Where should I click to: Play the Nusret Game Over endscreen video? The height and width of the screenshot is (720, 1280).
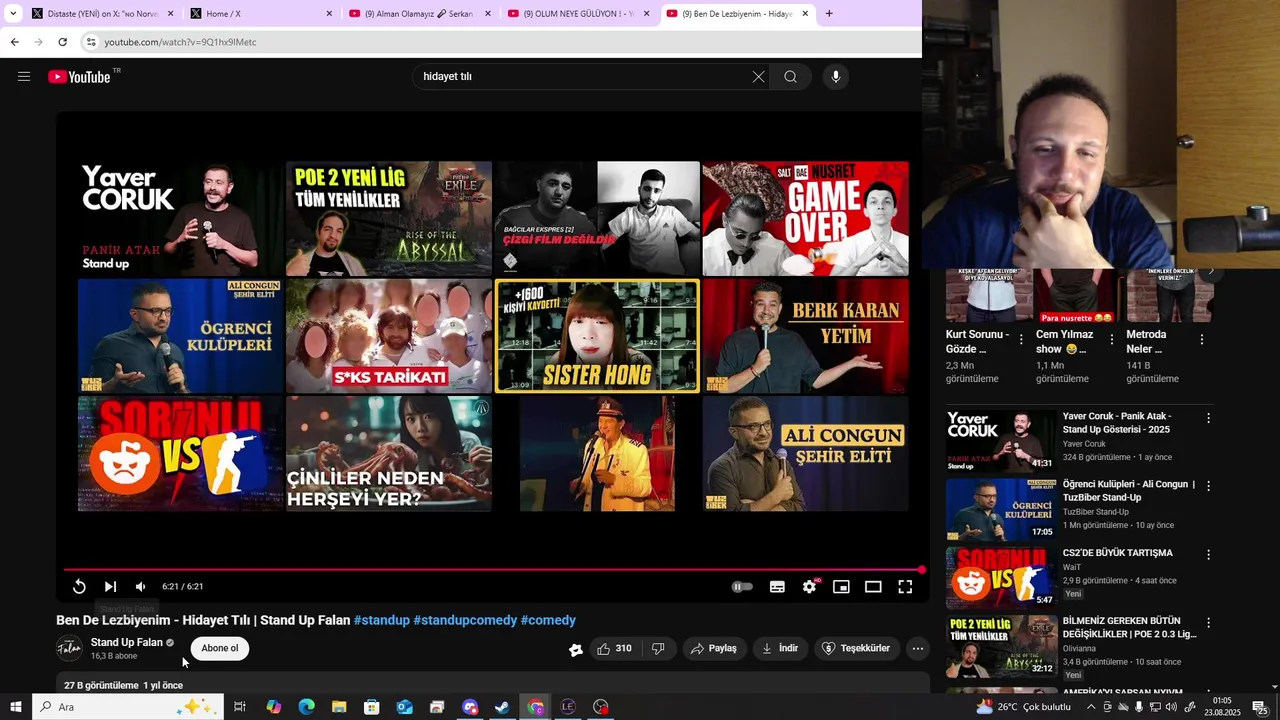(x=805, y=218)
